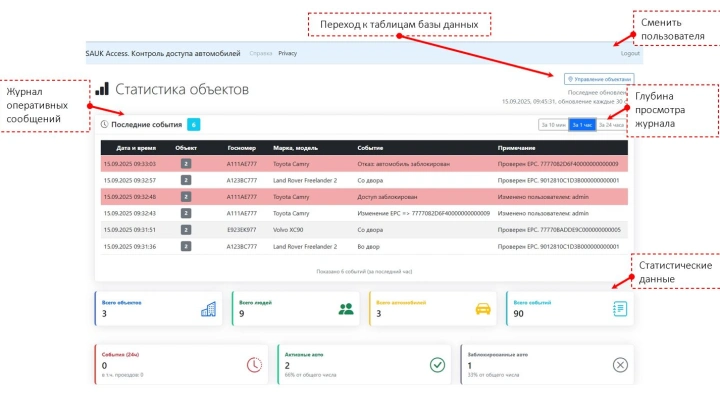
Task: Click the X circle icon in Заблокированные авто card
Action: pos(620,365)
